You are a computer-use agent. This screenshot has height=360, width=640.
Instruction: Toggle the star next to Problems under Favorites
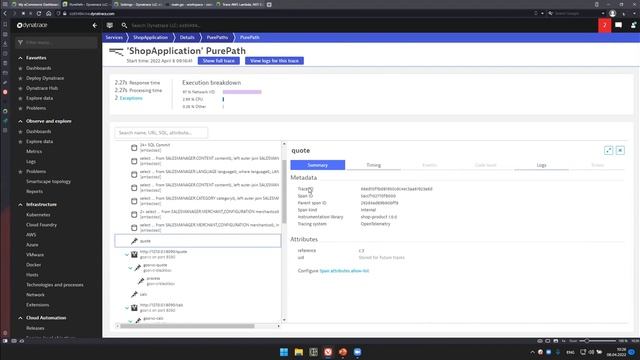click(20, 108)
